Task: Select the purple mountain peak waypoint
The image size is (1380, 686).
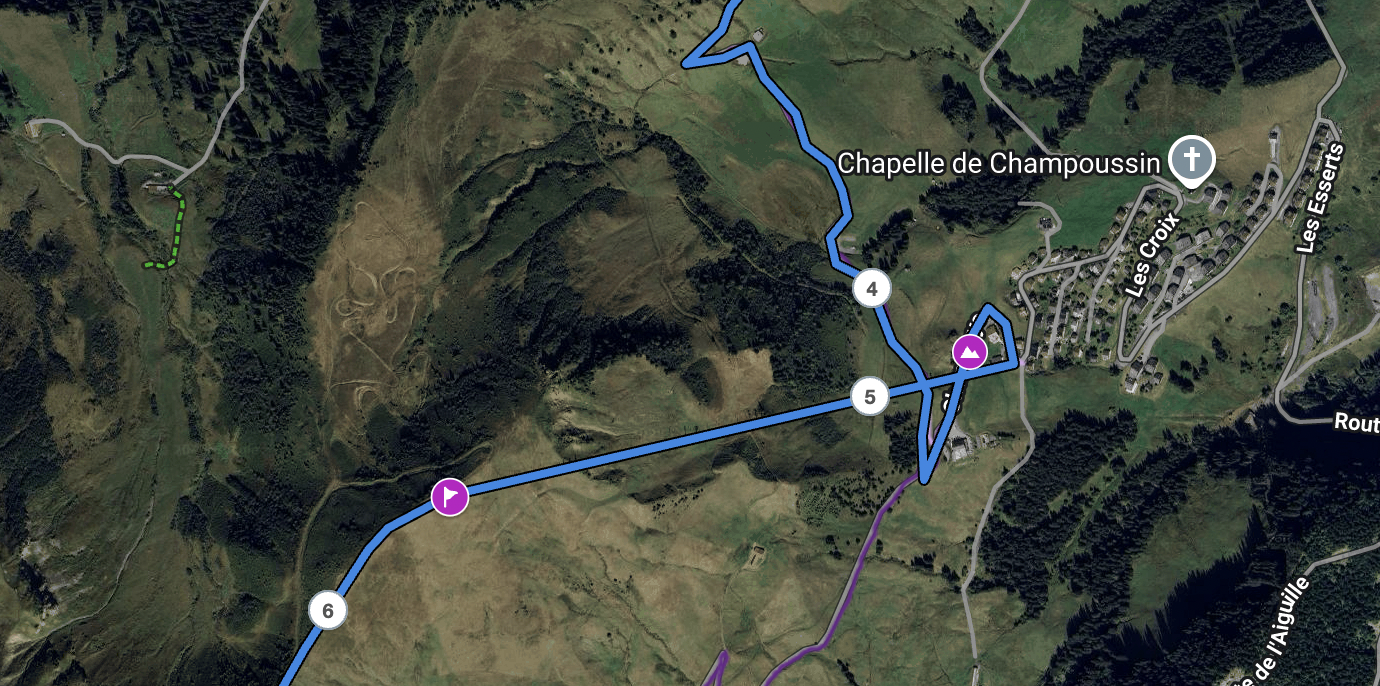Action: [968, 352]
